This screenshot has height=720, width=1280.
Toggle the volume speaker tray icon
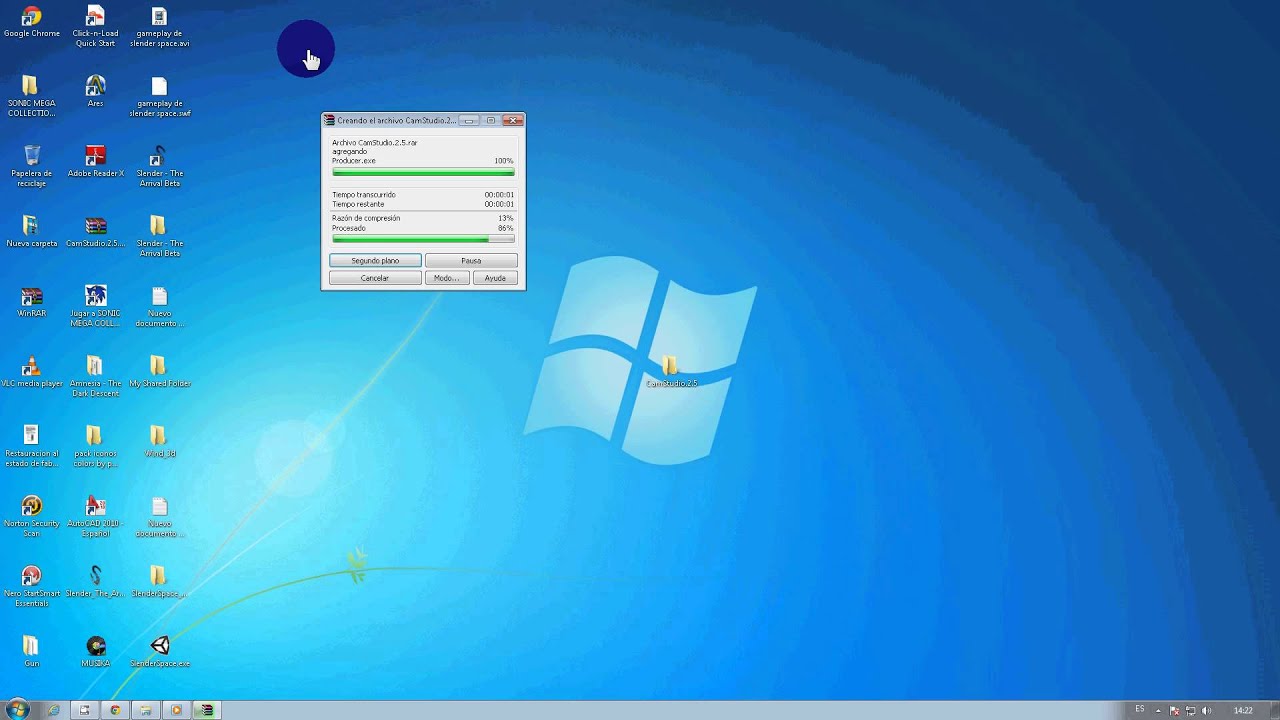tap(1207, 711)
